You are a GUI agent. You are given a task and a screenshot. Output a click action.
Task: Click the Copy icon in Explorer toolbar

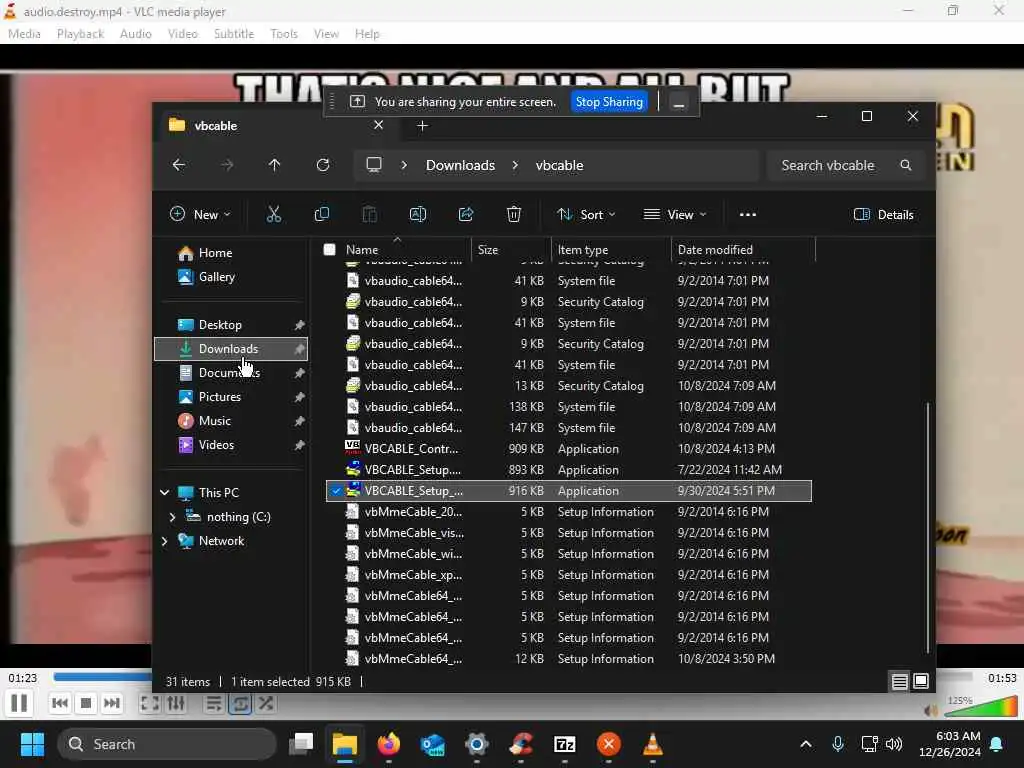click(322, 214)
